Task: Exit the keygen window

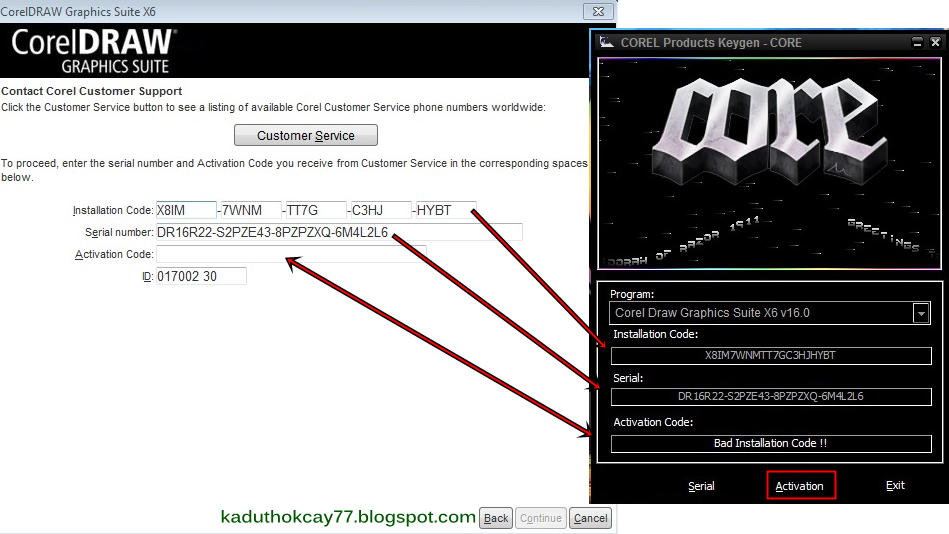Action: coord(895,486)
